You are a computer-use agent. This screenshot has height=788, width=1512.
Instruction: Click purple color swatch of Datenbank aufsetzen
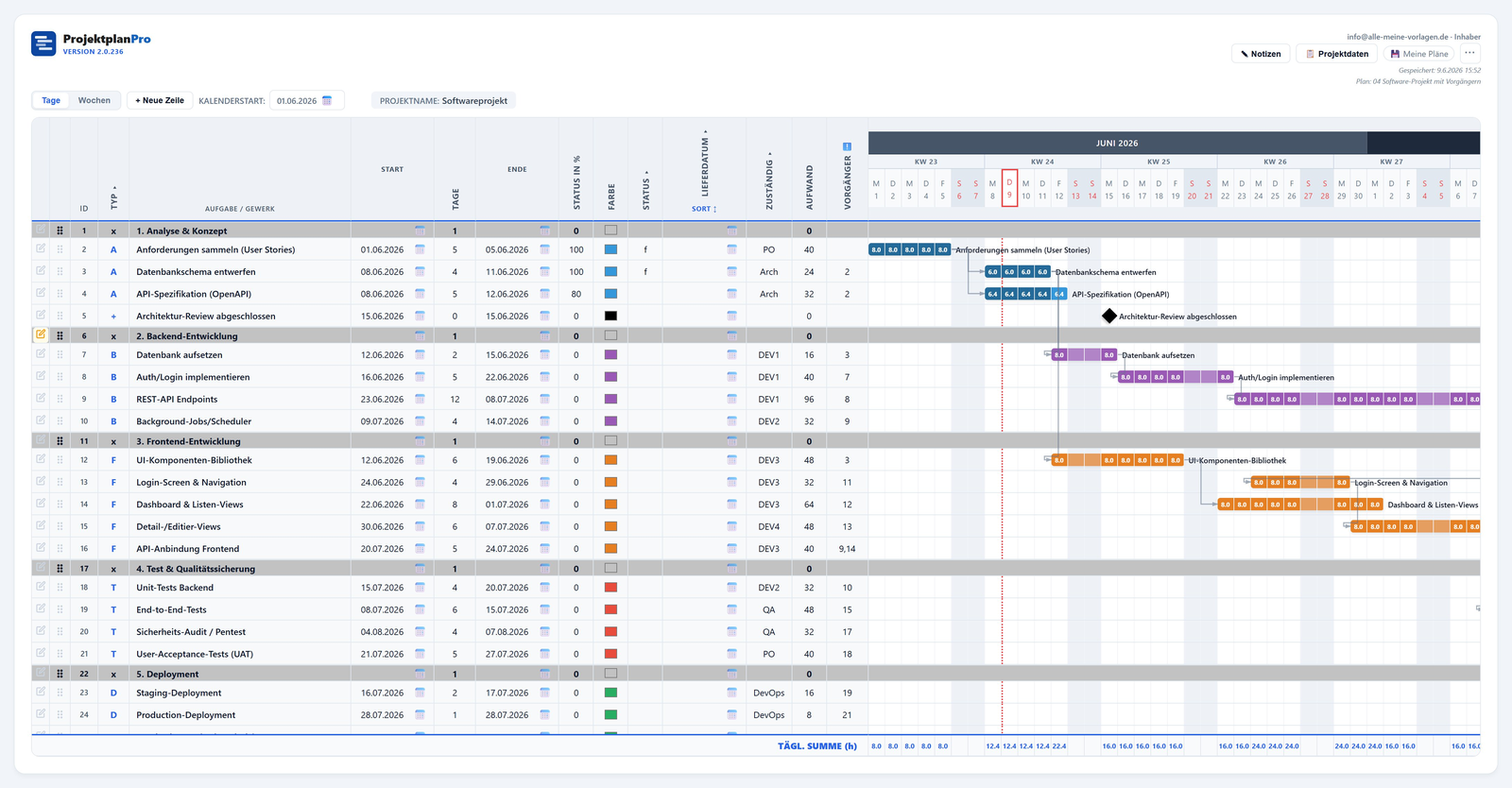pyautogui.click(x=610, y=355)
